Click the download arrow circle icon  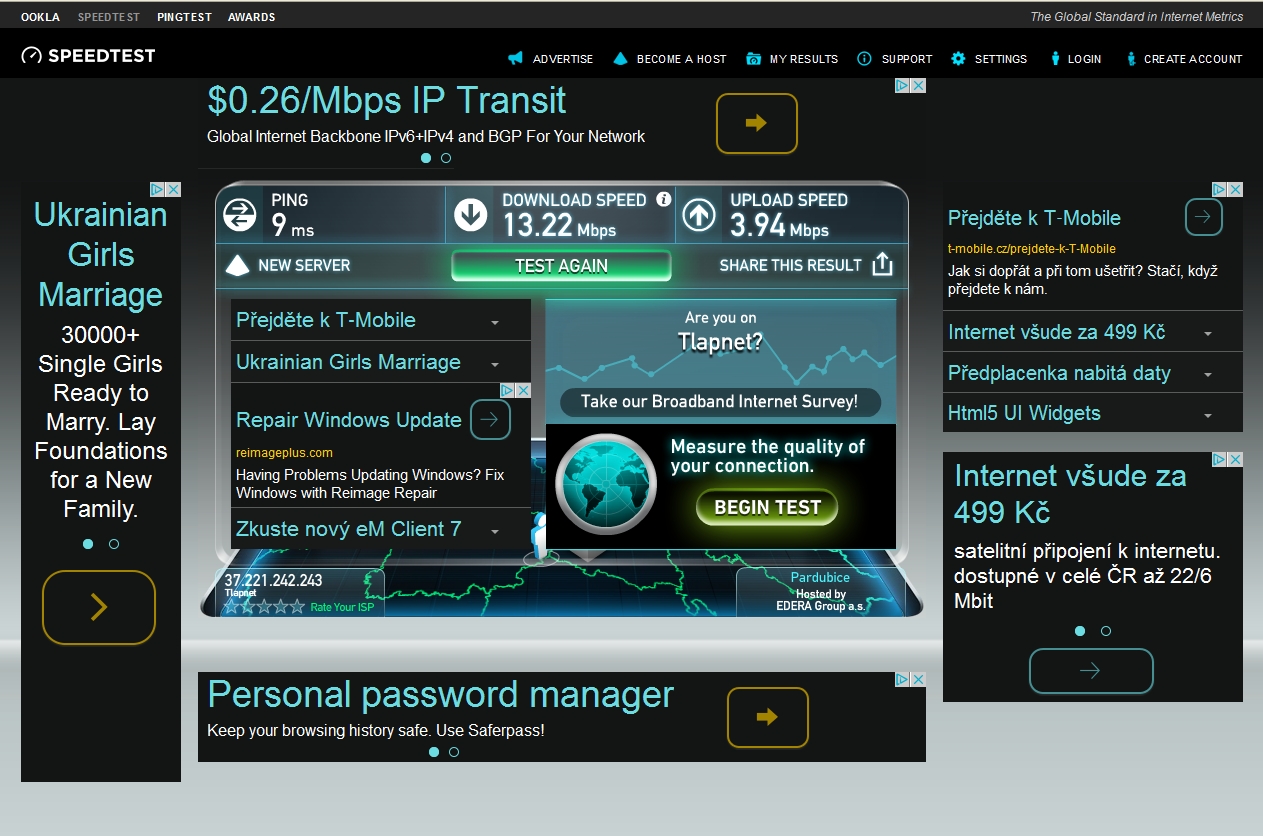[470, 215]
